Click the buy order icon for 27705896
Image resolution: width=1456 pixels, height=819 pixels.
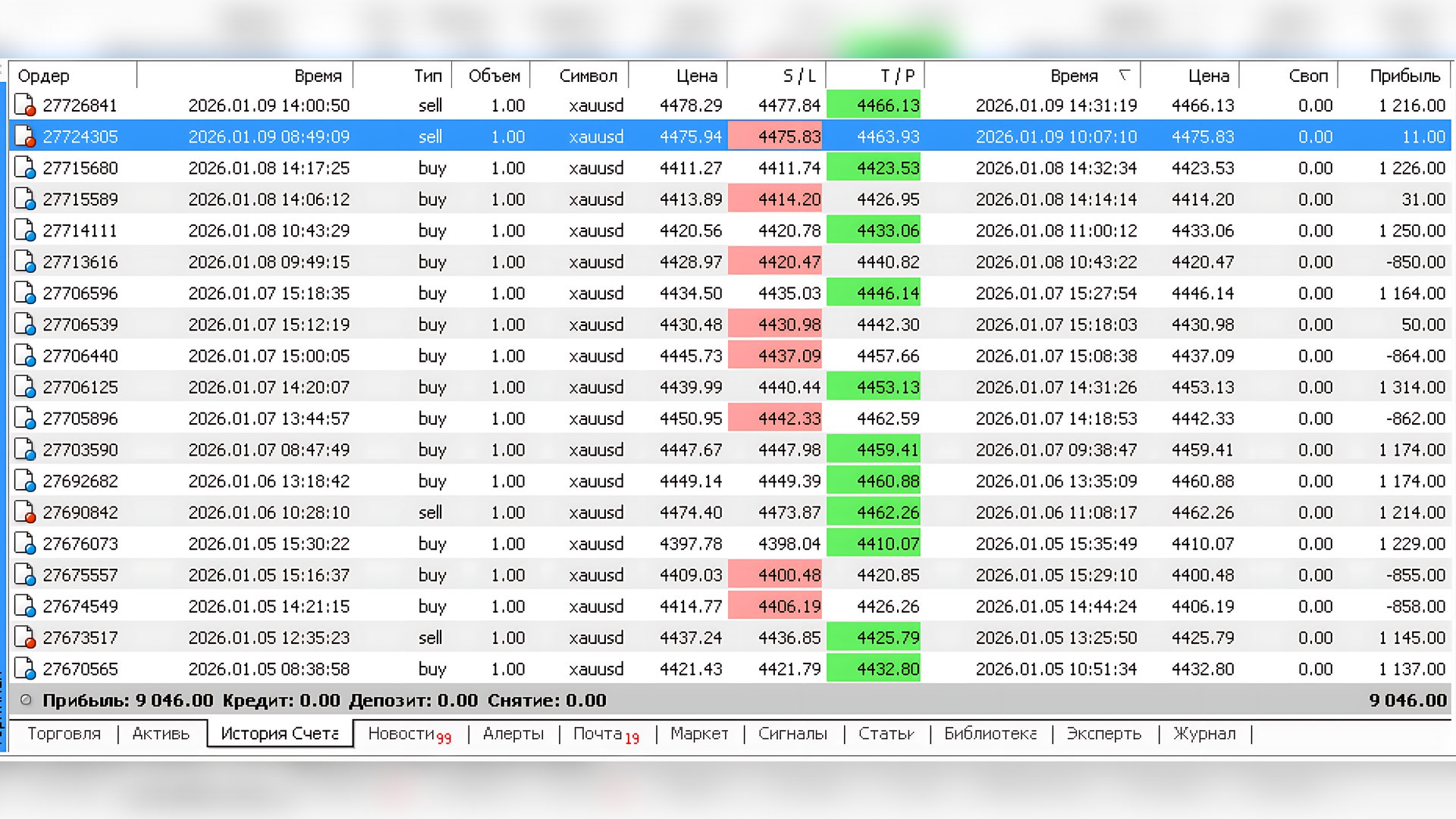point(25,418)
